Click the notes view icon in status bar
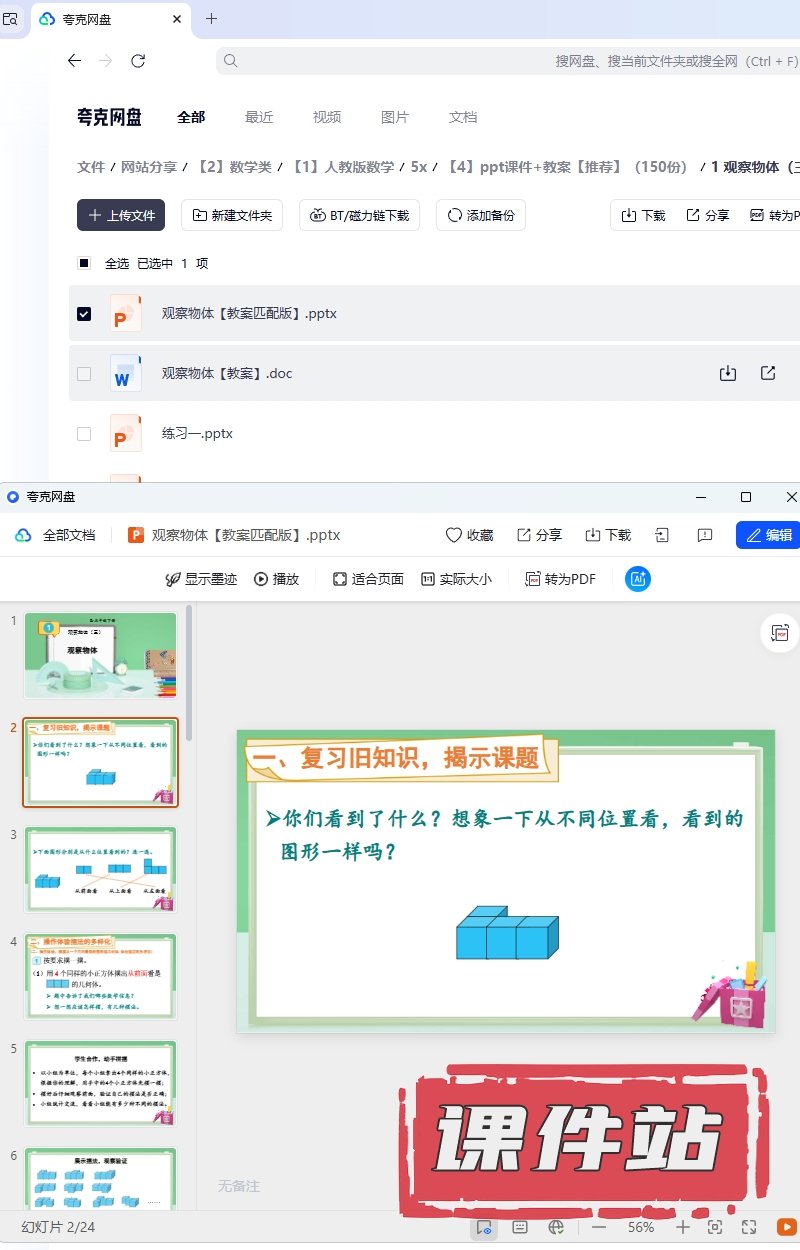 click(520, 1227)
